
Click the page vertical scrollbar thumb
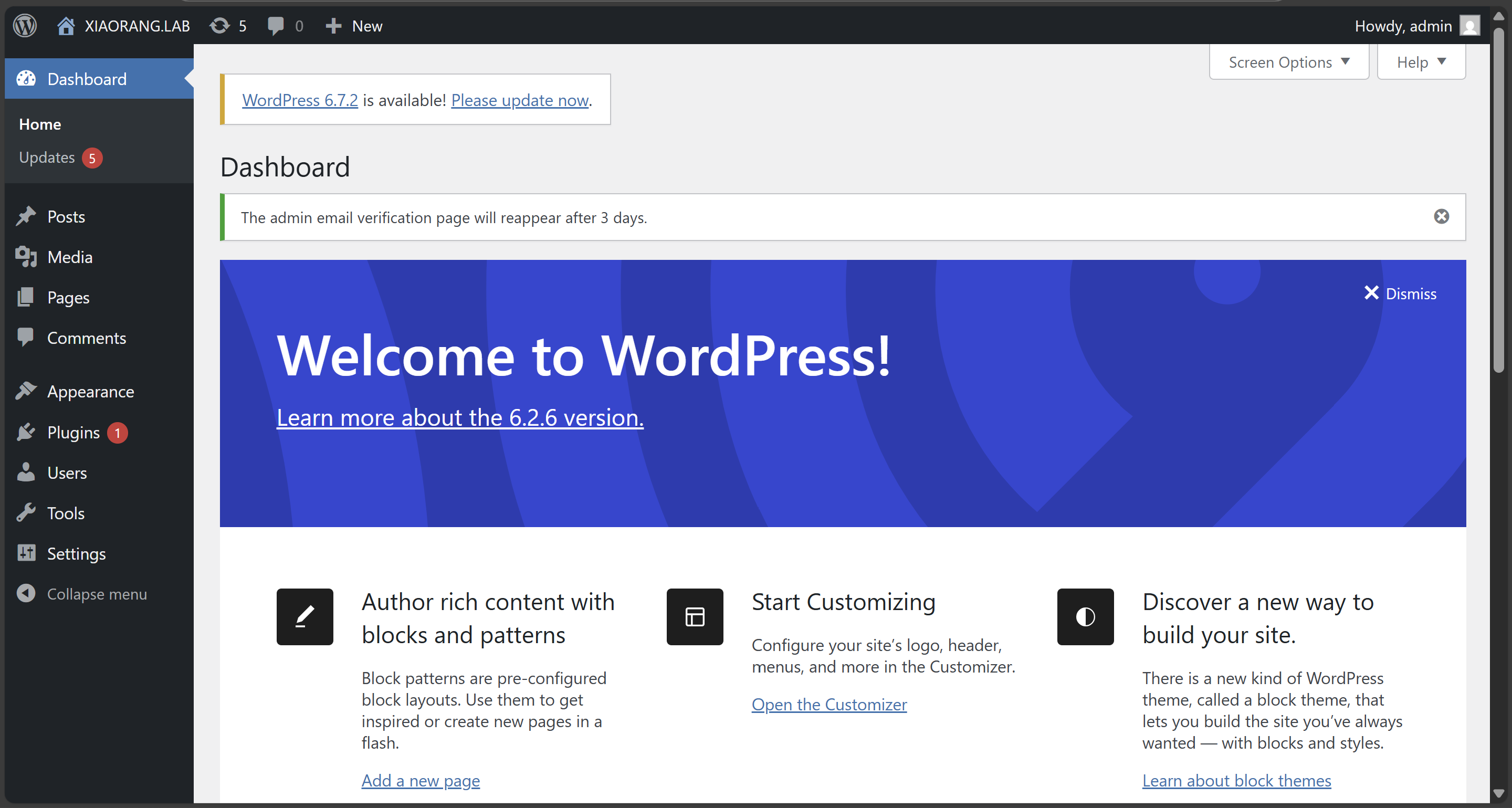(x=1498, y=200)
